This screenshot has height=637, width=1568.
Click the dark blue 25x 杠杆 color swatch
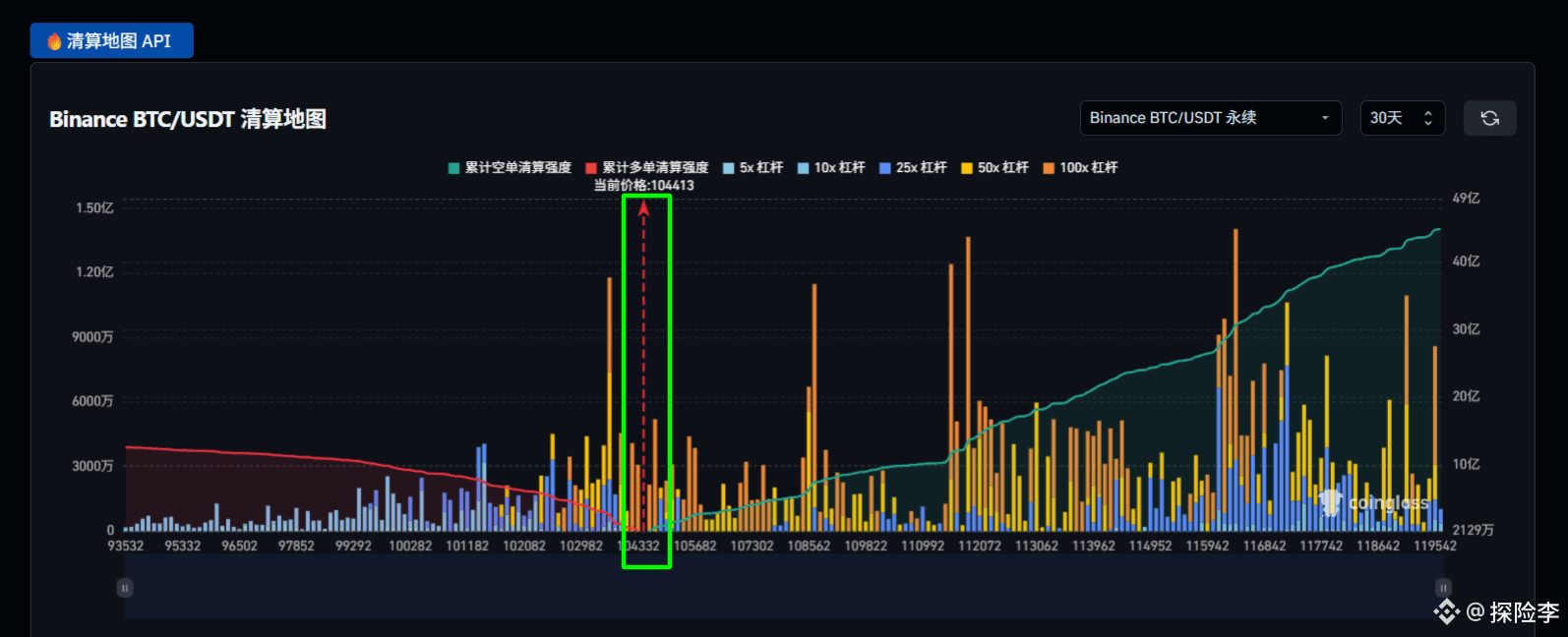(x=885, y=168)
